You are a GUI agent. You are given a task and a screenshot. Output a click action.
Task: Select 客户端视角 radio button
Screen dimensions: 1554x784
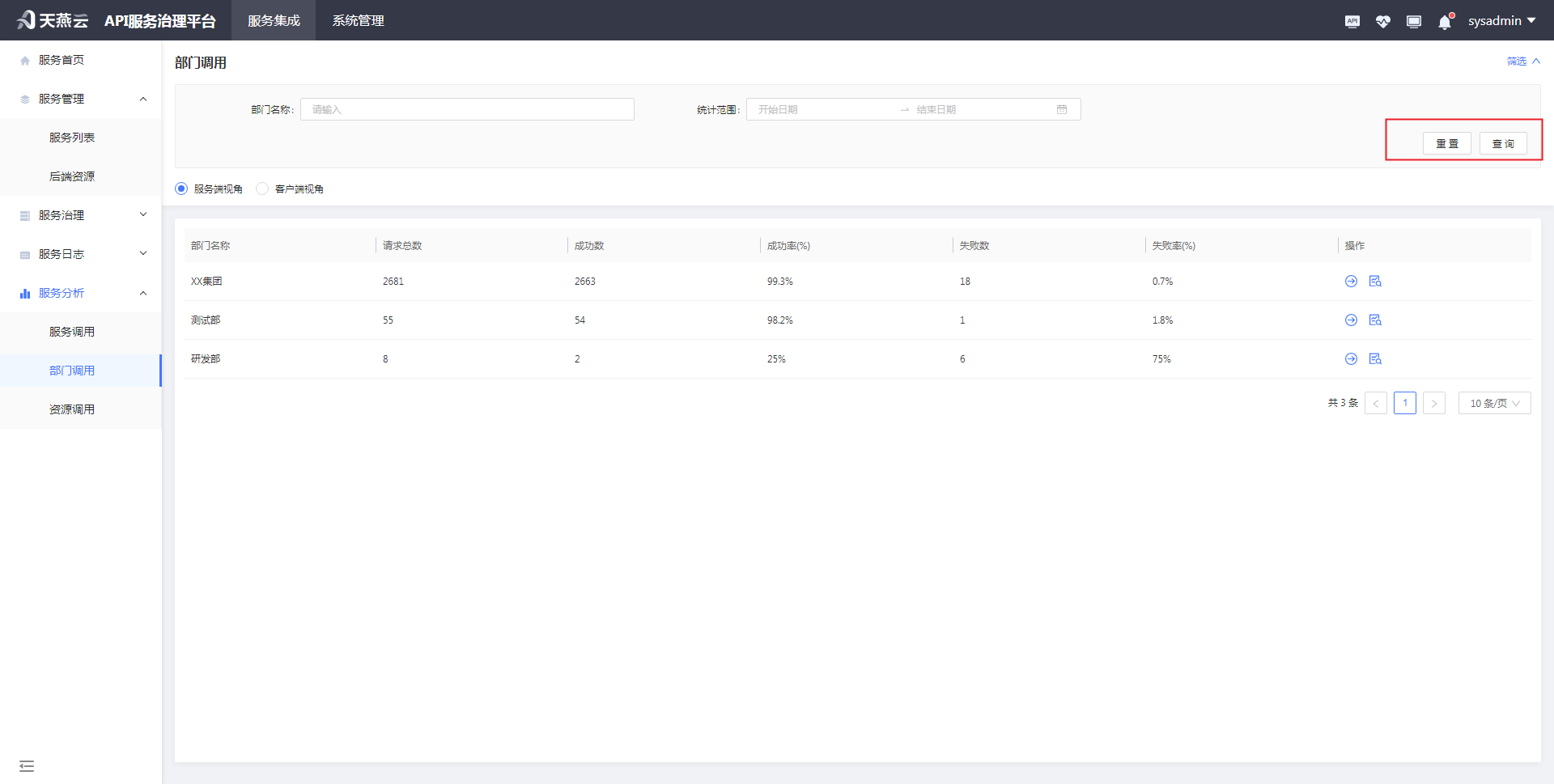(x=262, y=189)
